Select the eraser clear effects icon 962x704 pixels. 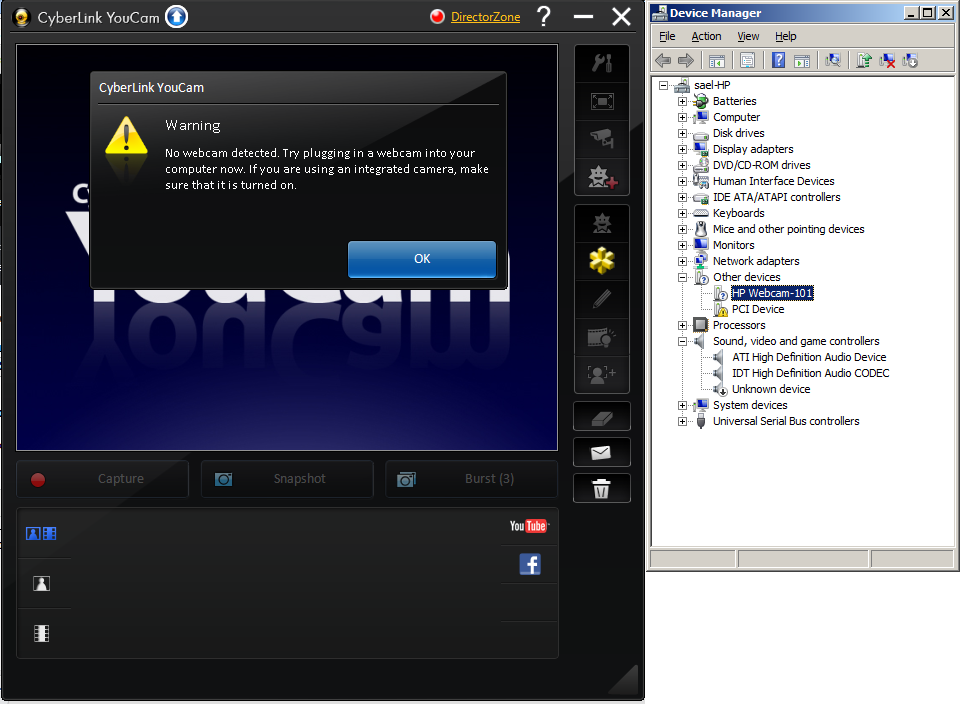[x=601, y=416]
